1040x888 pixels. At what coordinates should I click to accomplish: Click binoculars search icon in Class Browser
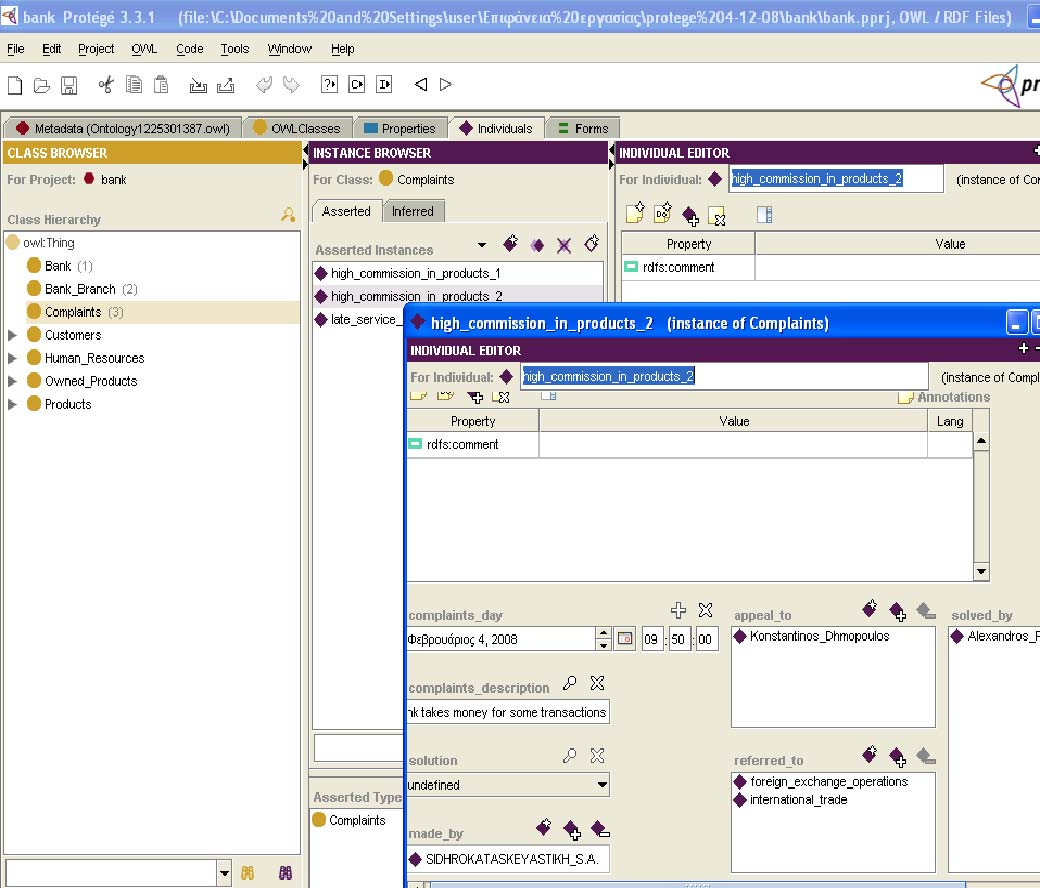tap(247, 873)
